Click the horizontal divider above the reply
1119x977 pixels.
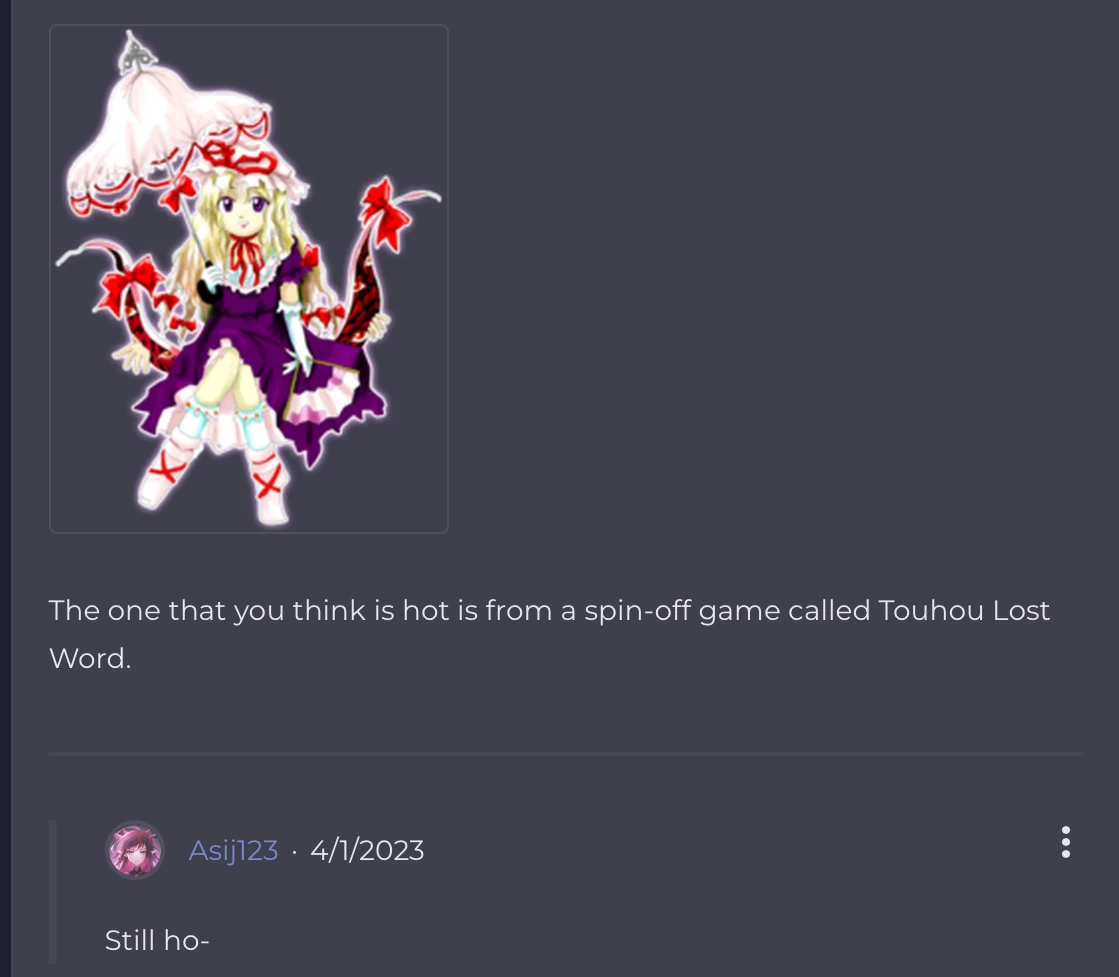[x=565, y=753]
